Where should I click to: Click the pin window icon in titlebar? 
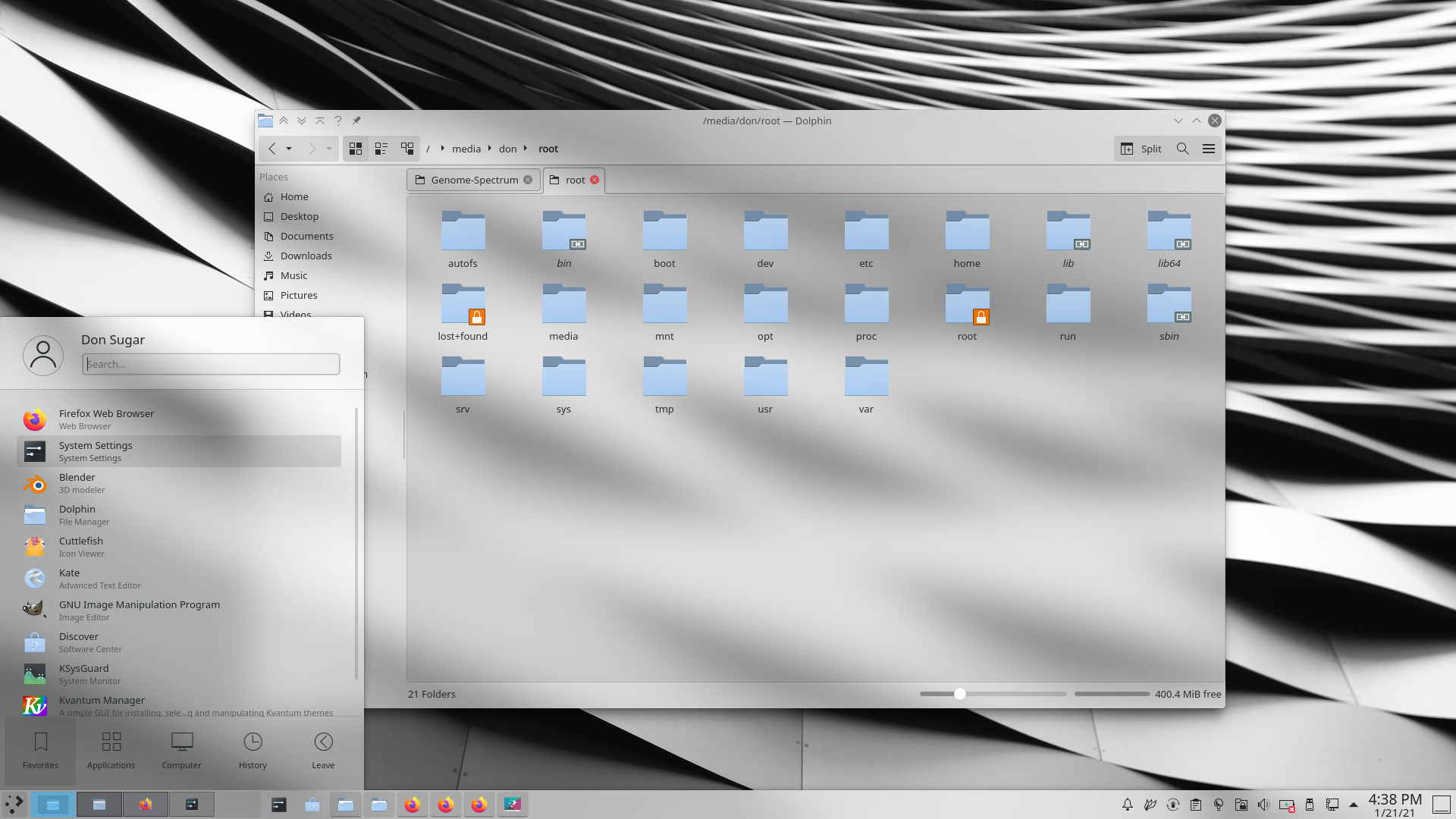tap(356, 121)
